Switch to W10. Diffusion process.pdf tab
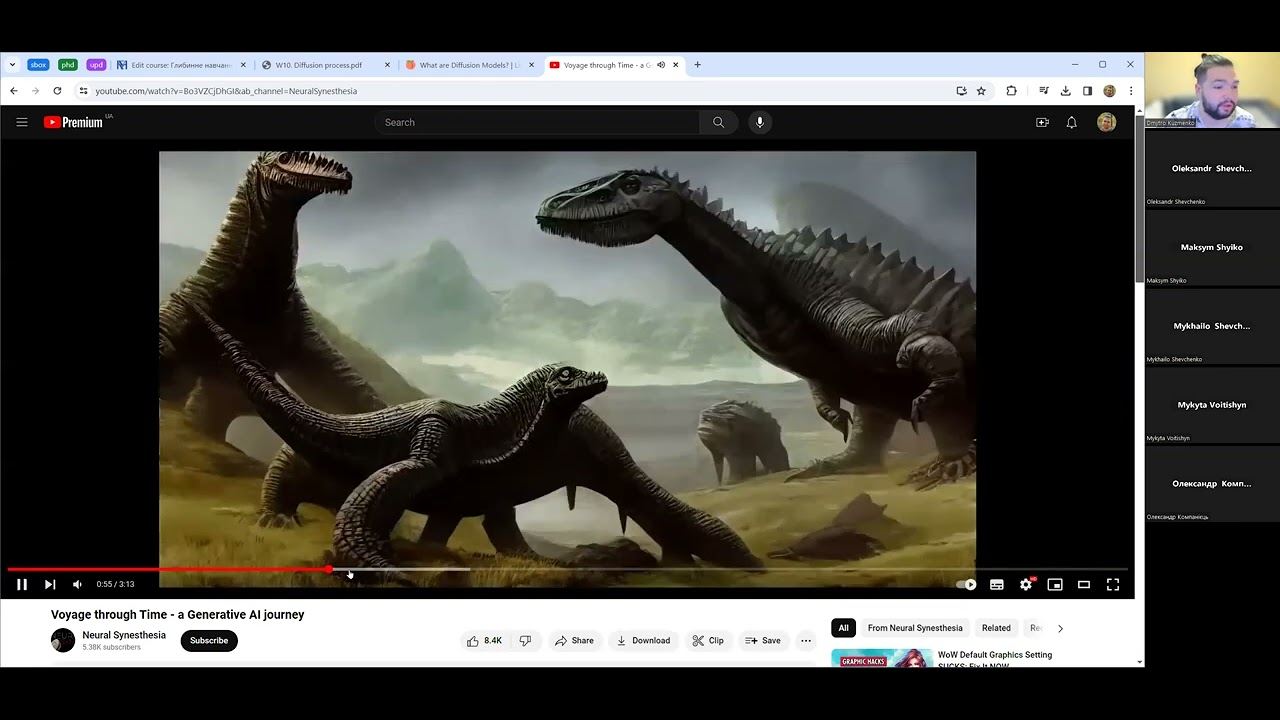Image resolution: width=1280 pixels, height=720 pixels. [x=326, y=65]
